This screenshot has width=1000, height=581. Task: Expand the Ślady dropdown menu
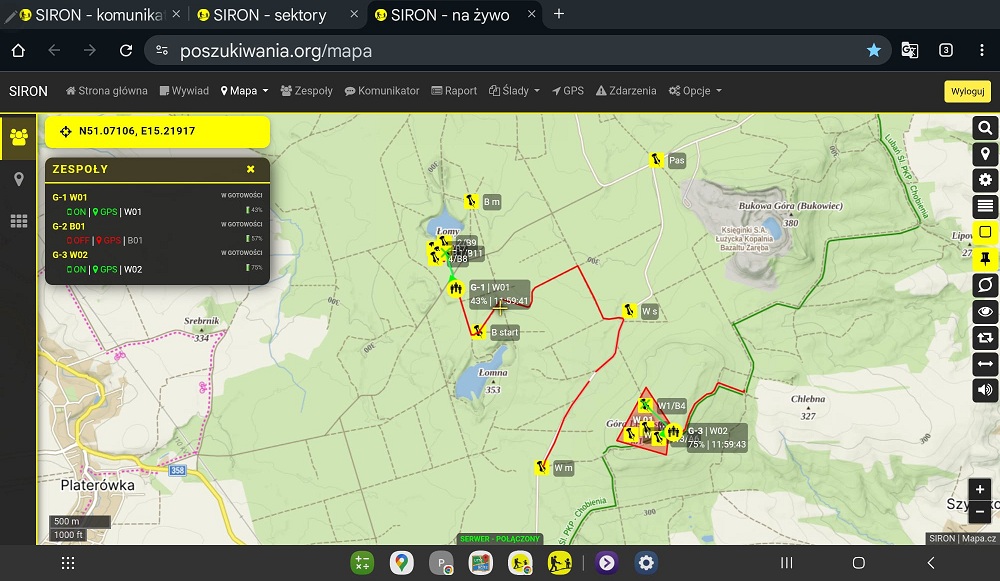pyautogui.click(x=514, y=91)
